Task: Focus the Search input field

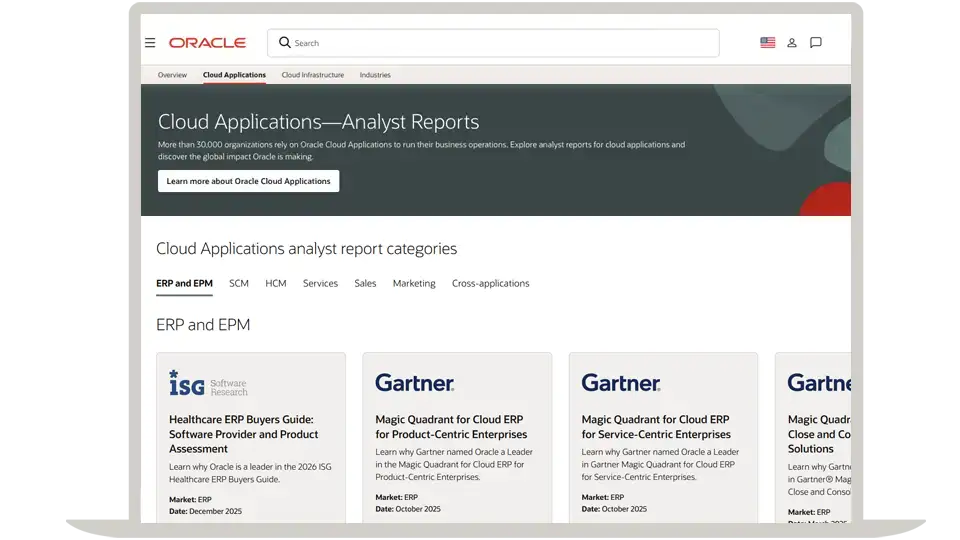Action: pos(493,43)
